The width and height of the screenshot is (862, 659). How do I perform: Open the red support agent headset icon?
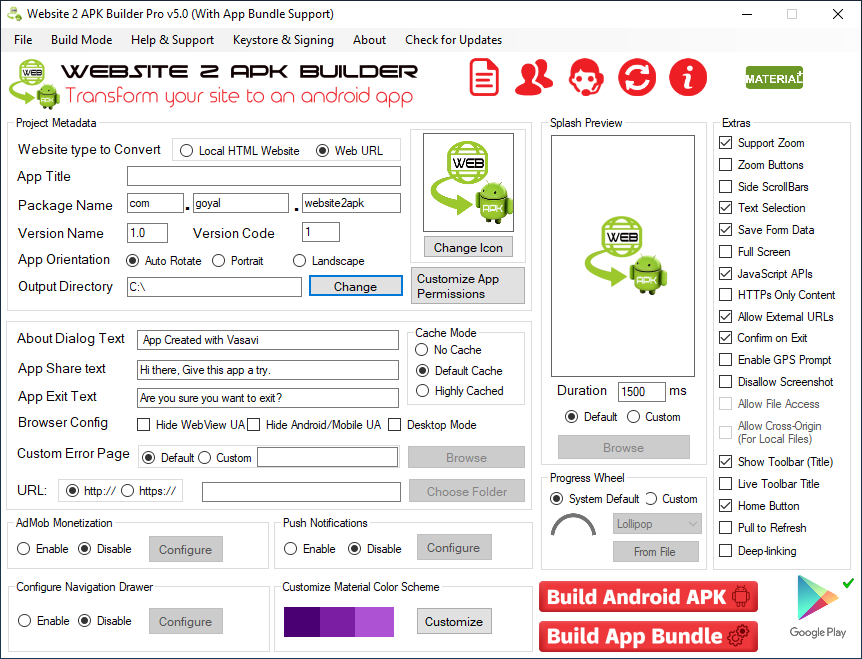tap(586, 77)
